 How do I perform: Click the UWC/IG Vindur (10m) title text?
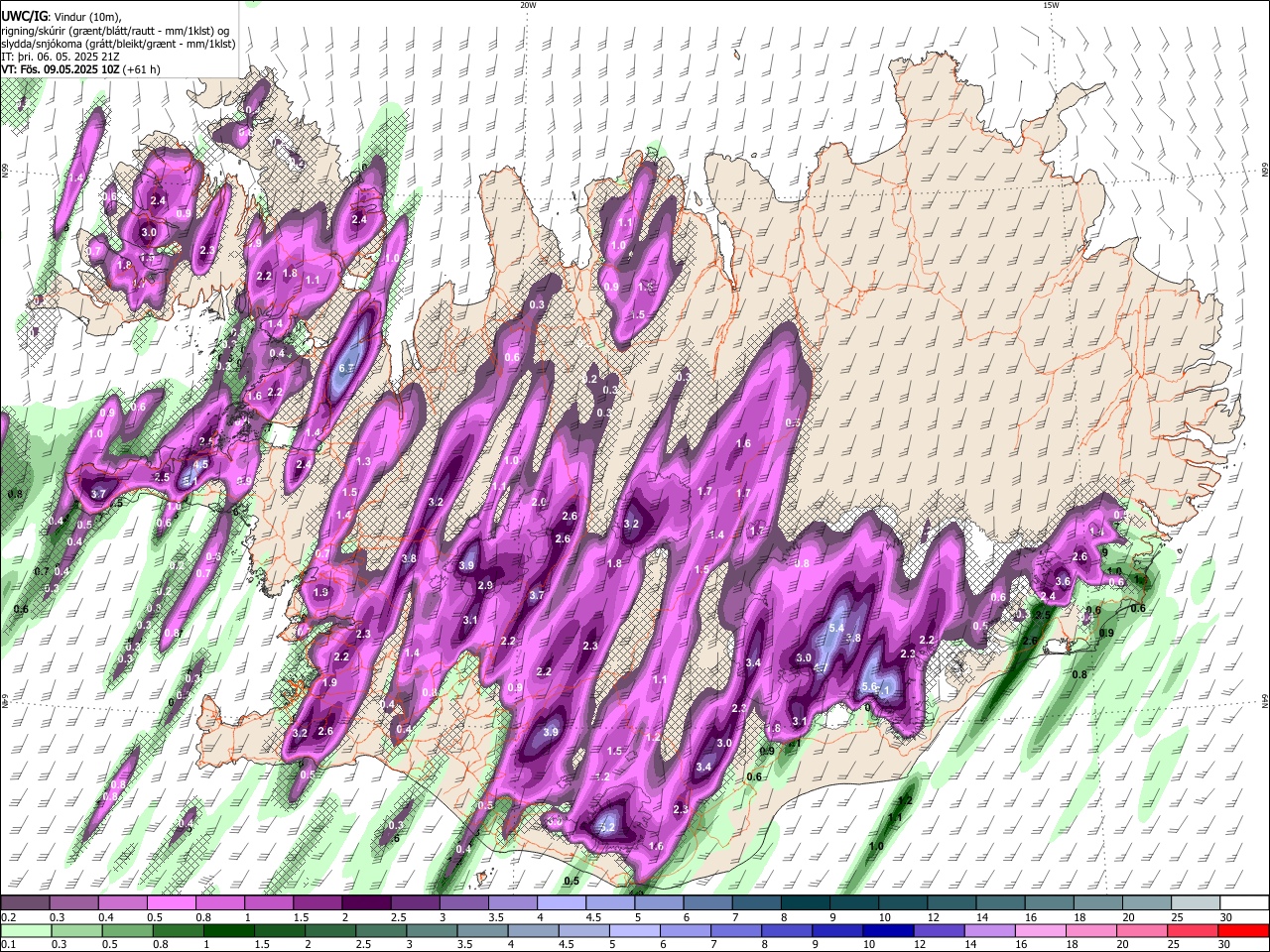(61, 16)
